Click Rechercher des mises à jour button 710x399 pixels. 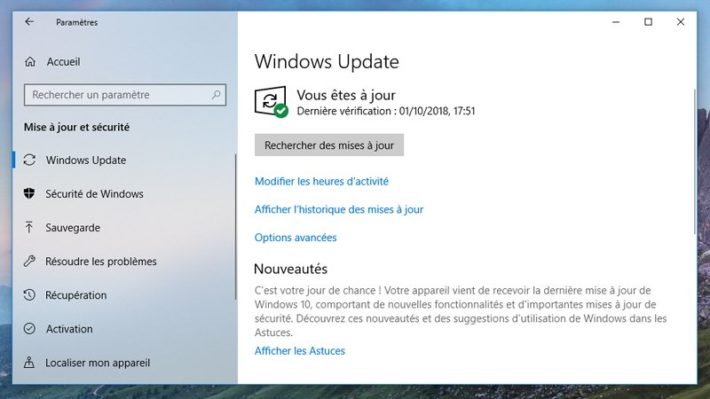tap(329, 145)
